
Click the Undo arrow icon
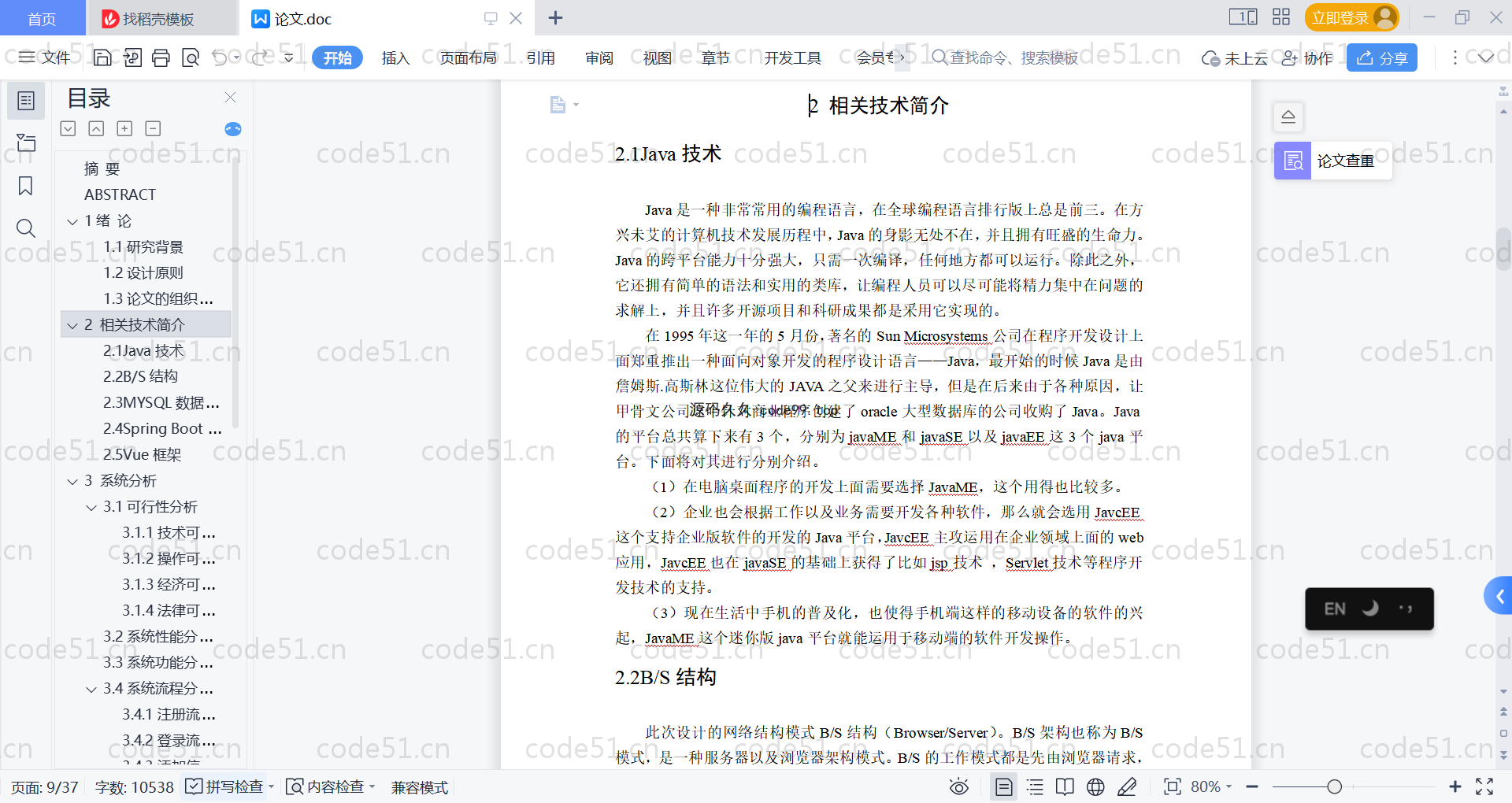coord(220,57)
